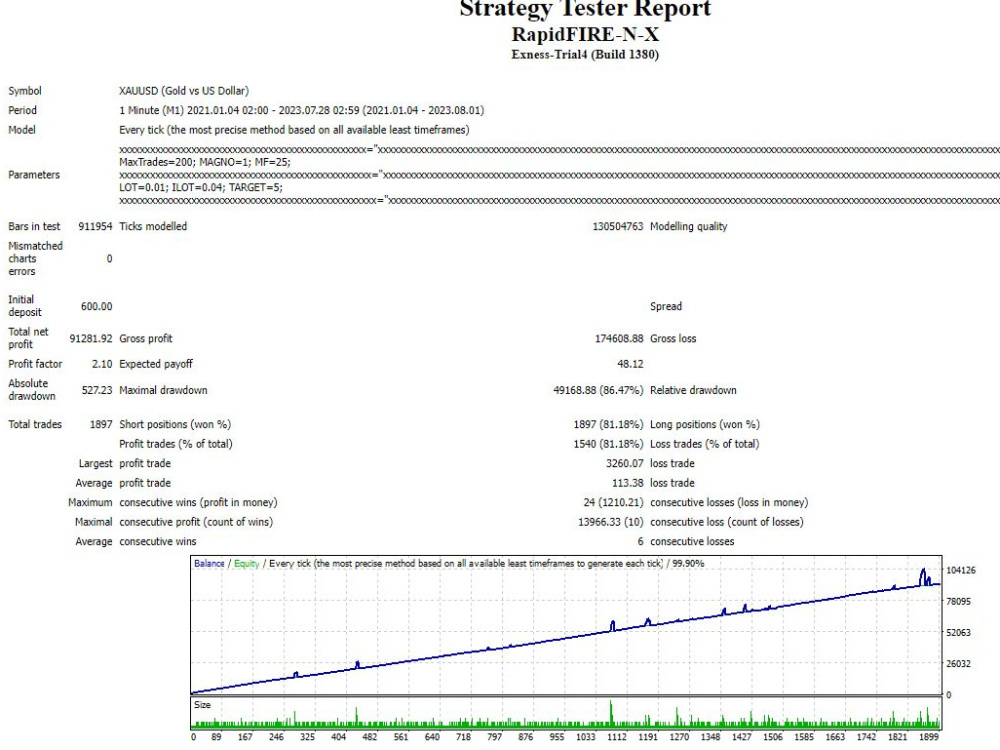Select the Mismatched charts errors label

[x=35, y=259]
